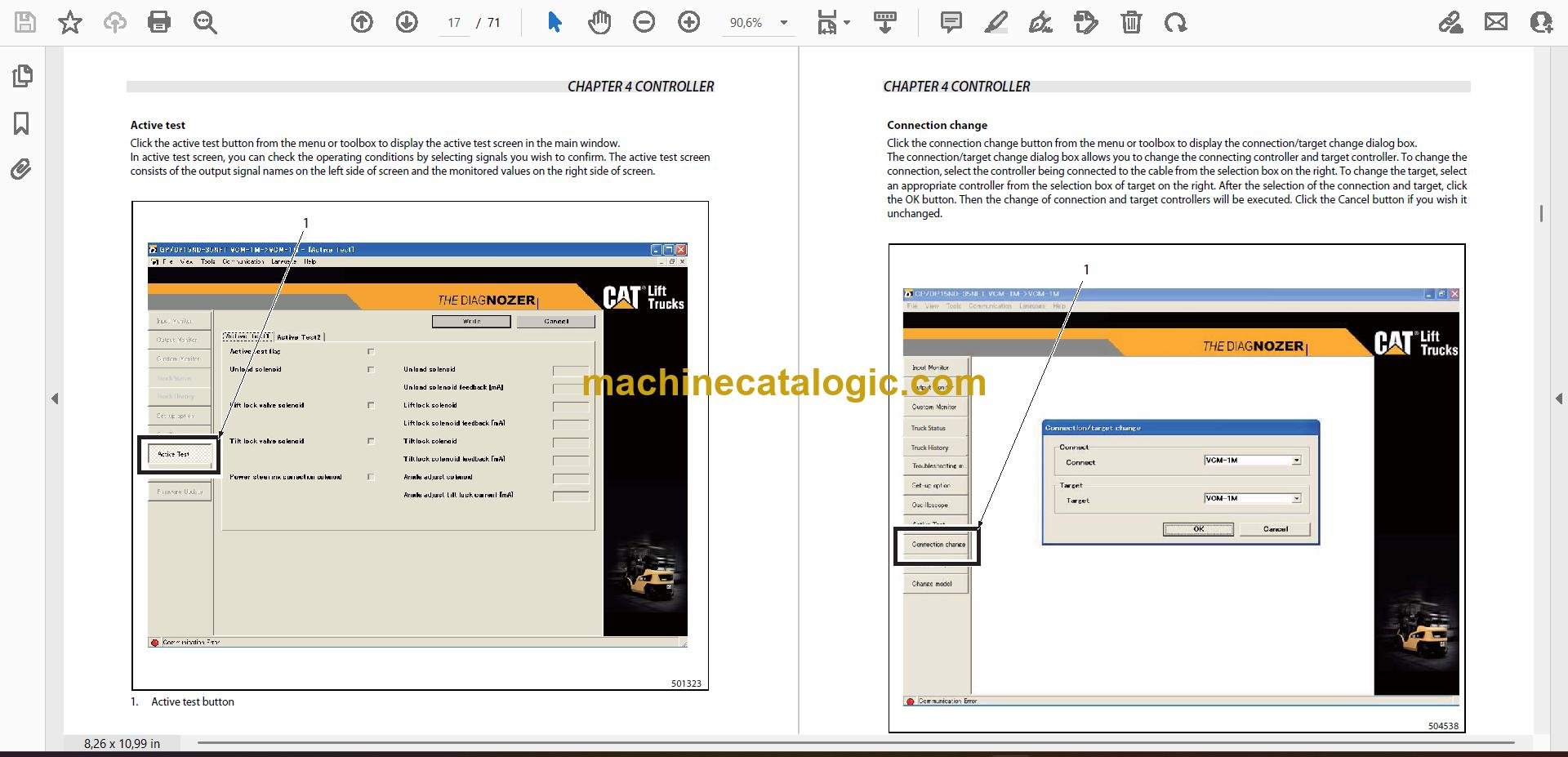The image size is (1568, 757).
Task: Click the trash delete icon
Action: [x=1131, y=22]
